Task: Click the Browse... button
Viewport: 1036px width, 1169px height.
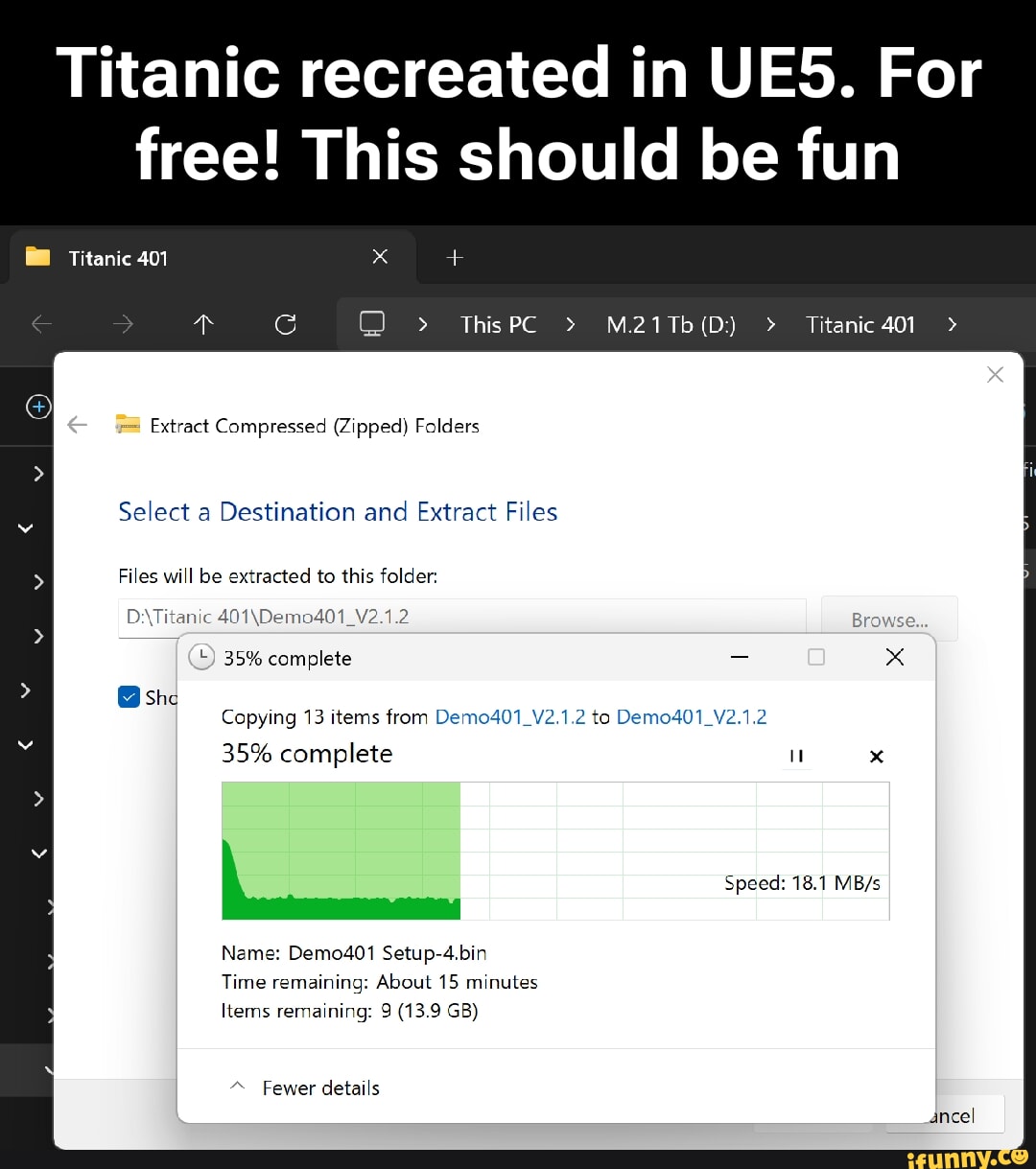Action: coord(889,620)
